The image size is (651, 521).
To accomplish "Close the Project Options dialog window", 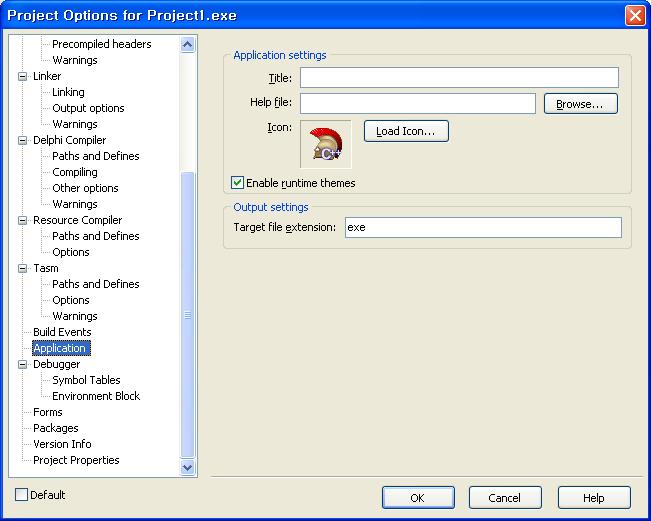I will click(634, 15).
